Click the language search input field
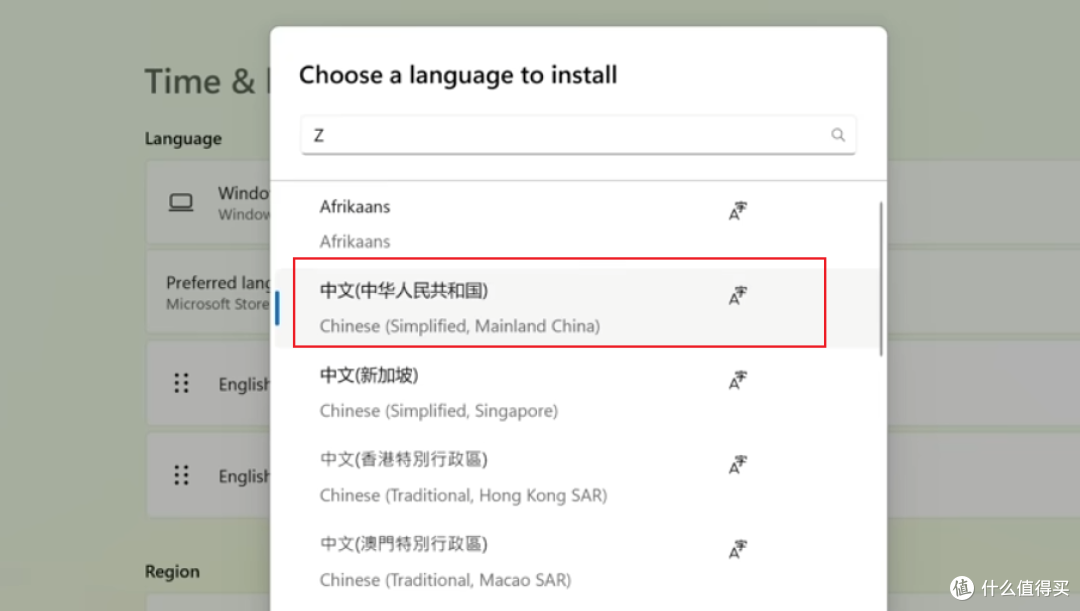The image size is (1080, 611). point(577,135)
